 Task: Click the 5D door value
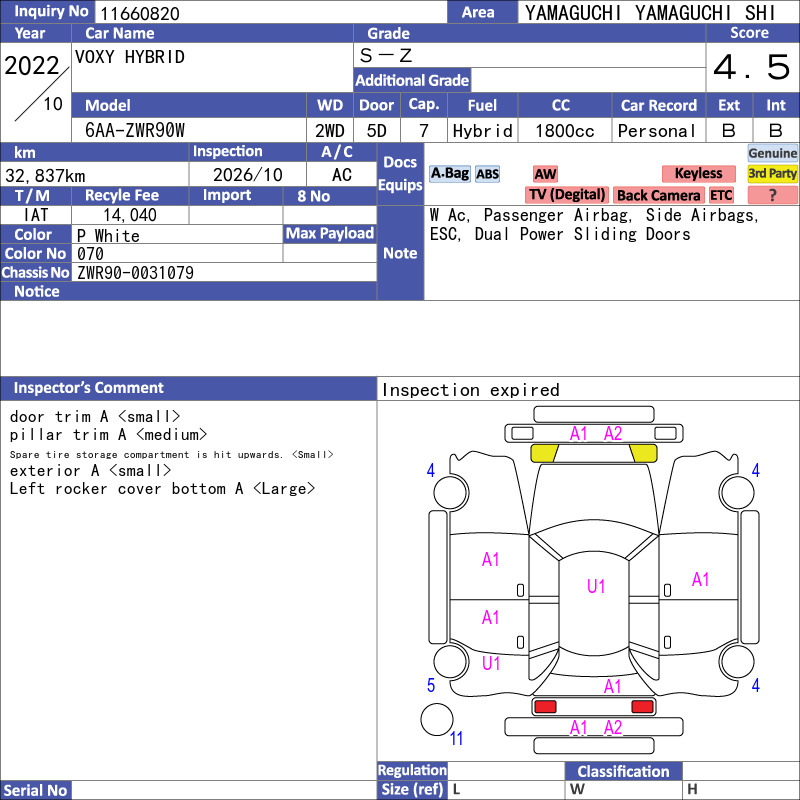point(377,131)
